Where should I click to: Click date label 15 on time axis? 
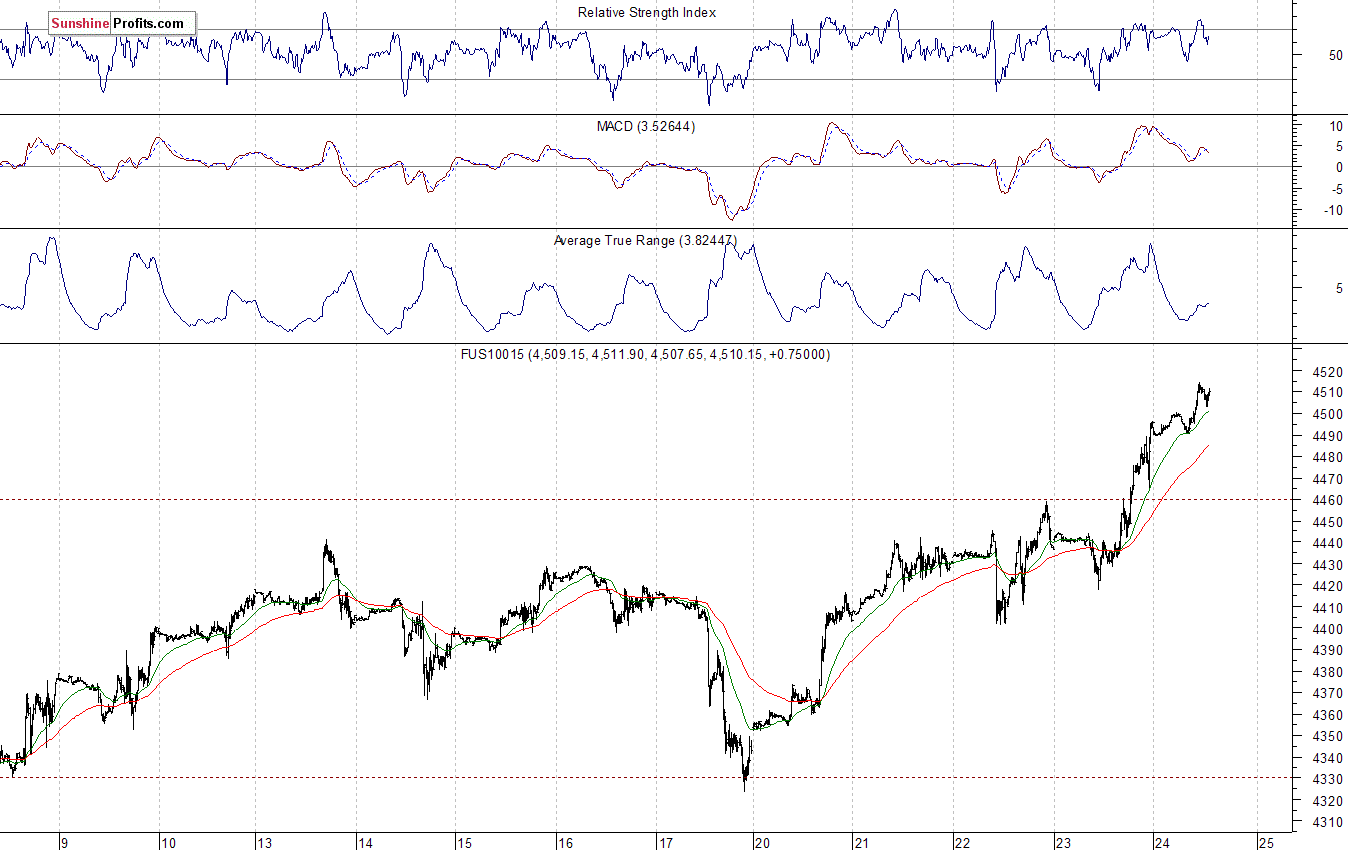coord(464,842)
